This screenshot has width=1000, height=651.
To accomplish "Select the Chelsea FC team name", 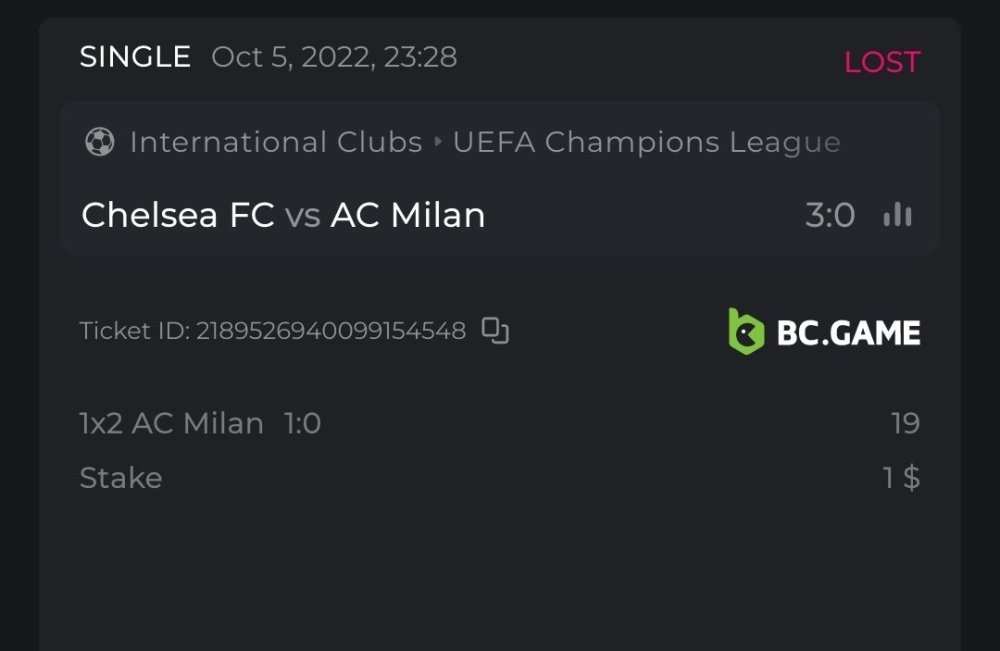I will [178, 215].
